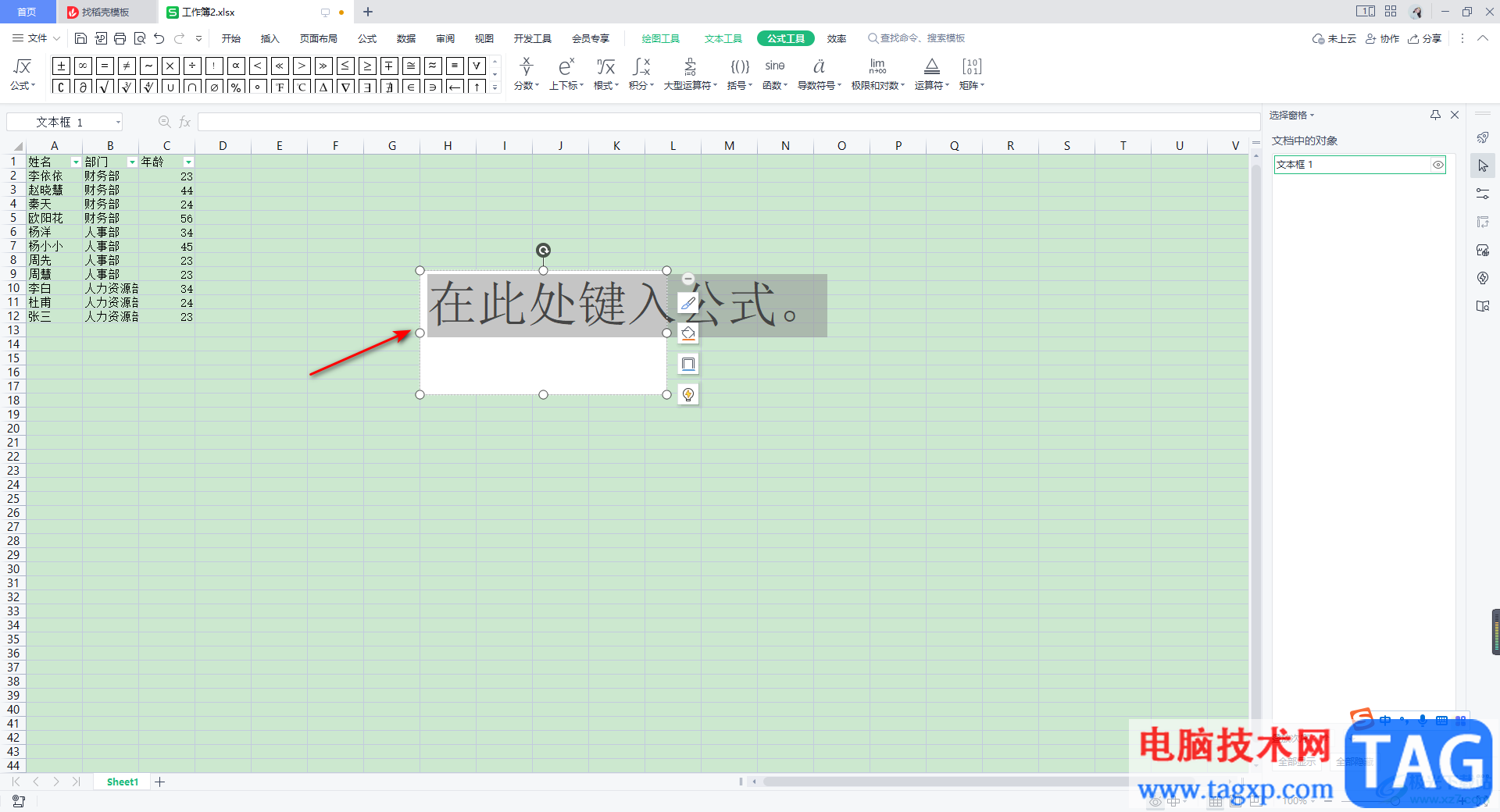Undo the last action

tap(159, 38)
